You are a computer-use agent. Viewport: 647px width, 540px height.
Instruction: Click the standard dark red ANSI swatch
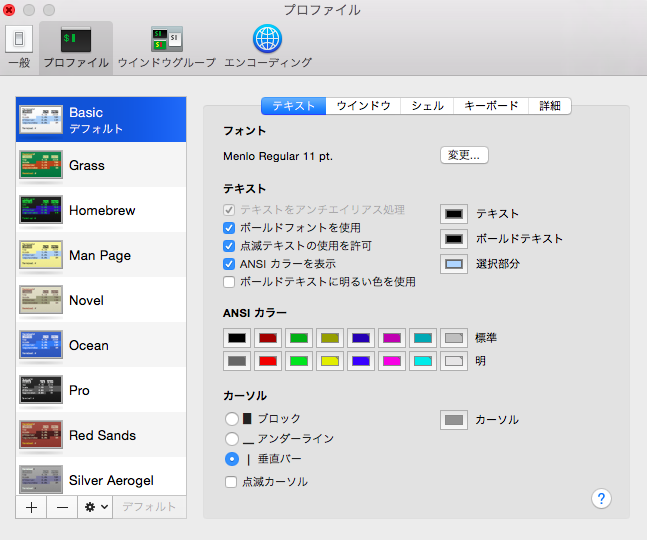coord(268,338)
